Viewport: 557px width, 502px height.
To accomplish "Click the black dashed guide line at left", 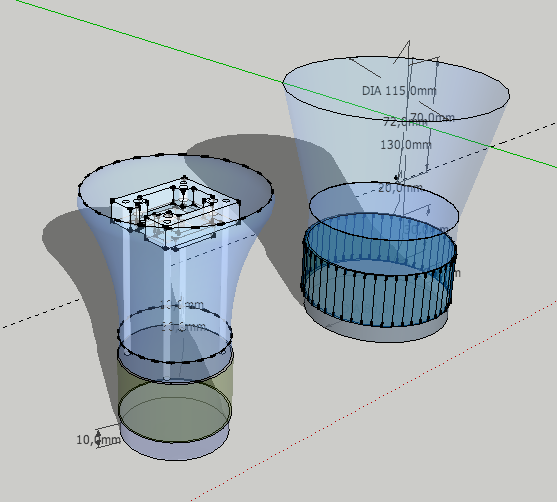I will (41, 314).
